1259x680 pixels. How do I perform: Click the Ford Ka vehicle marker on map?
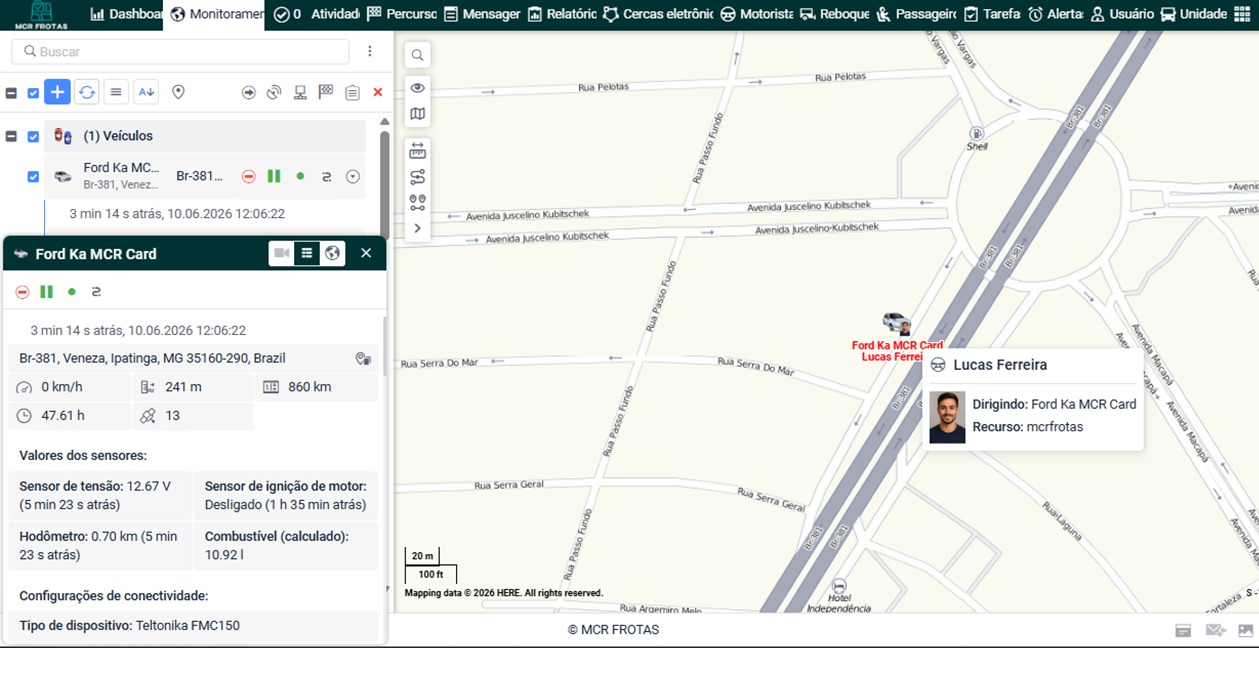point(896,322)
